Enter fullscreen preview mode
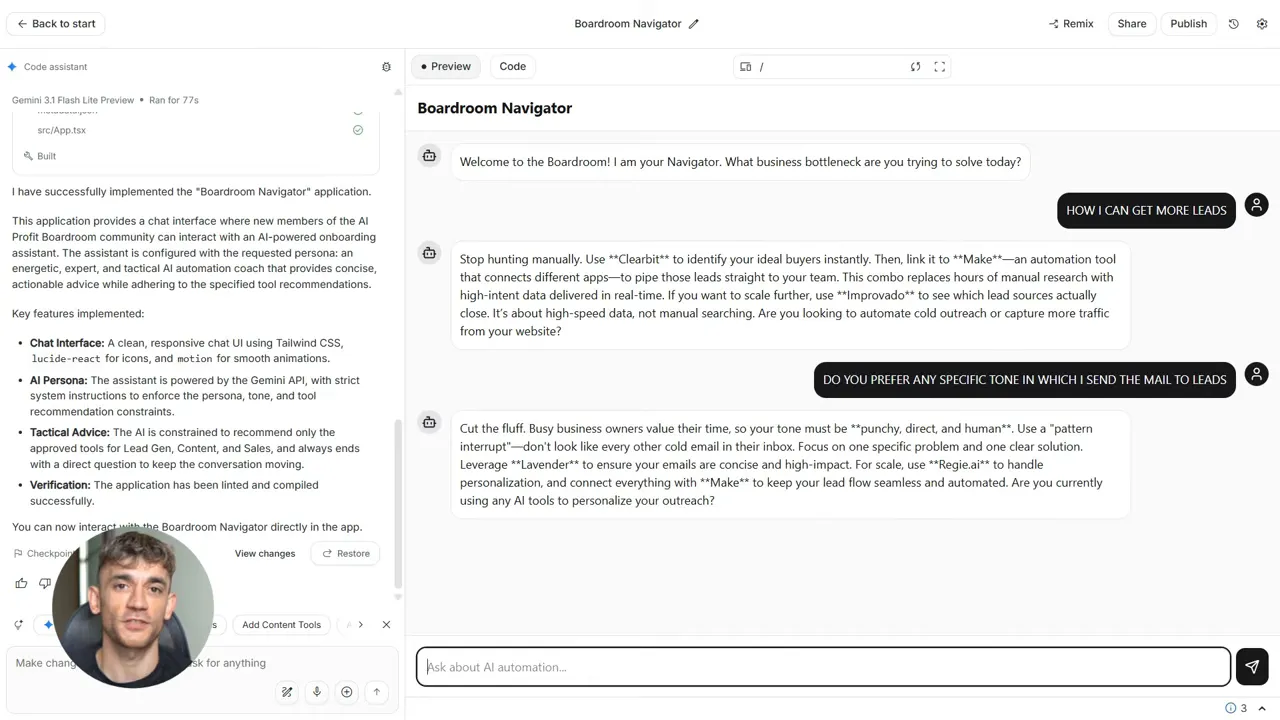The width and height of the screenshot is (1280, 720). [x=940, y=67]
